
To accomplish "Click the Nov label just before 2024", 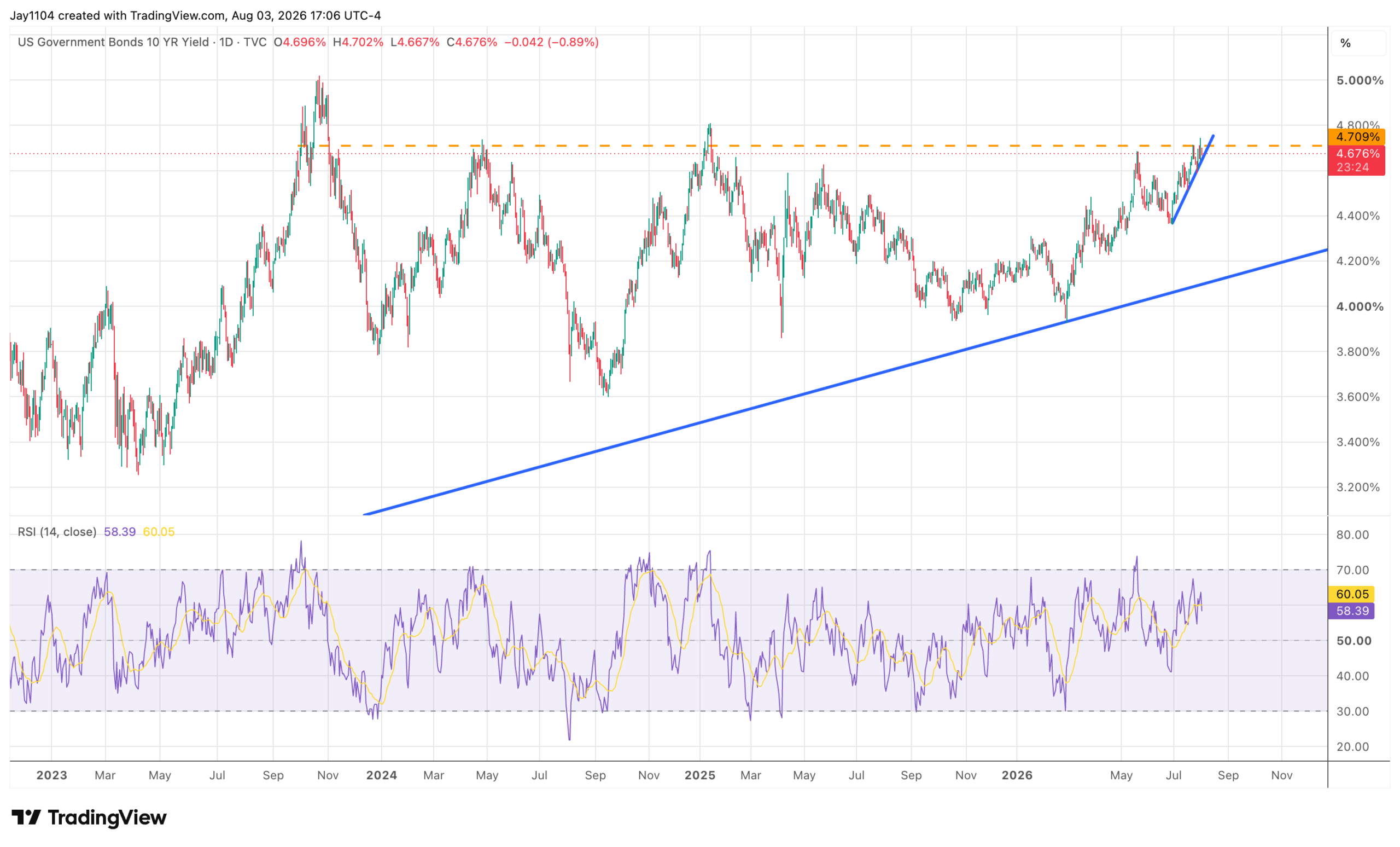I will click(328, 775).
